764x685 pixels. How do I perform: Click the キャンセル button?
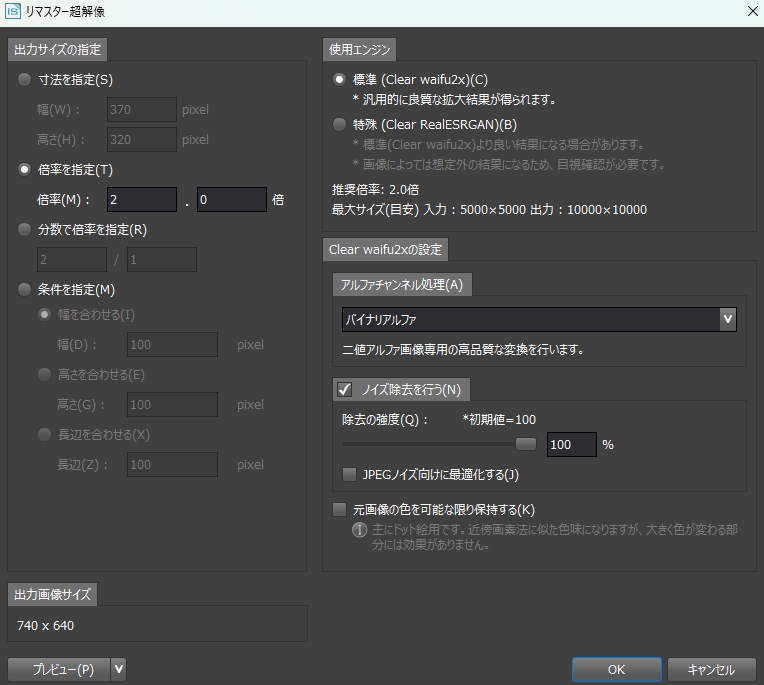click(711, 669)
